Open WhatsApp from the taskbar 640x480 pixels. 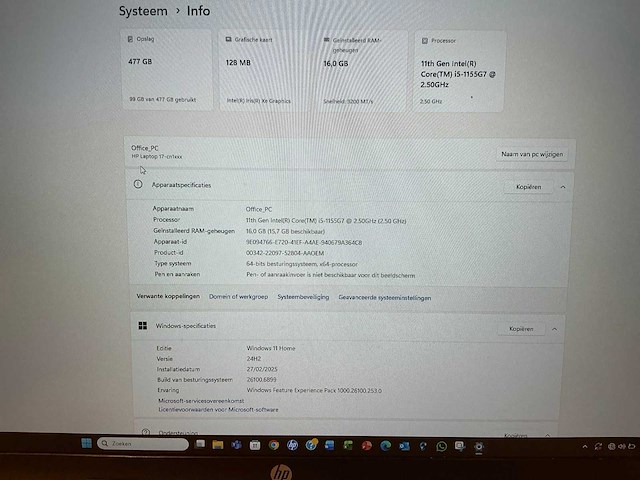[441, 446]
